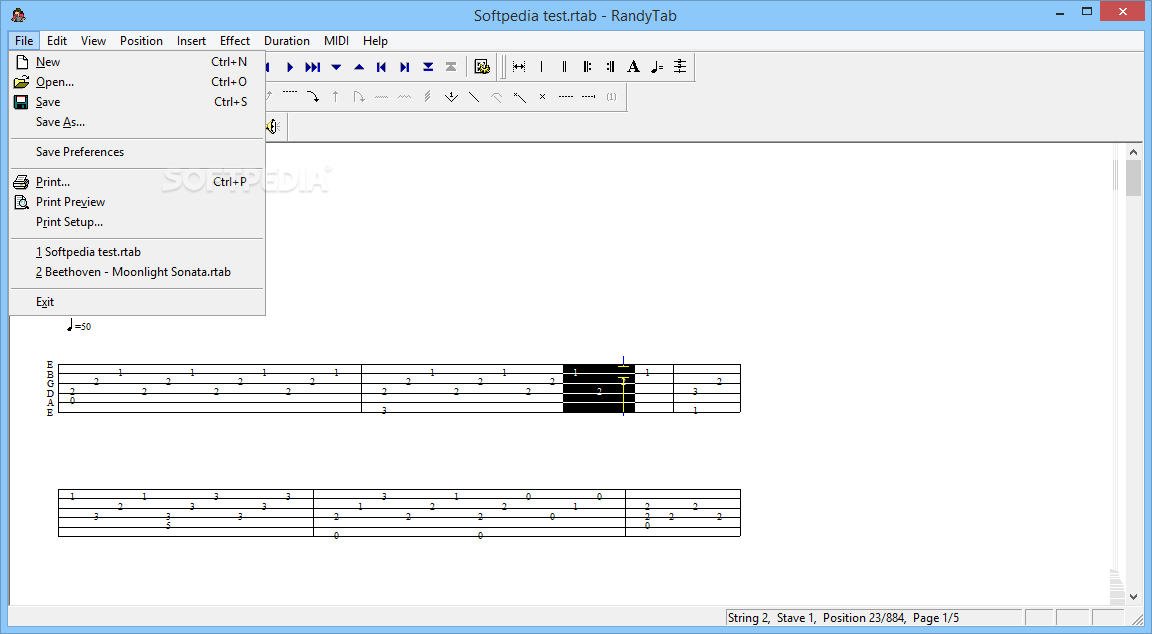
Task: Click scrollbar down arrow
Action: tap(1134, 597)
